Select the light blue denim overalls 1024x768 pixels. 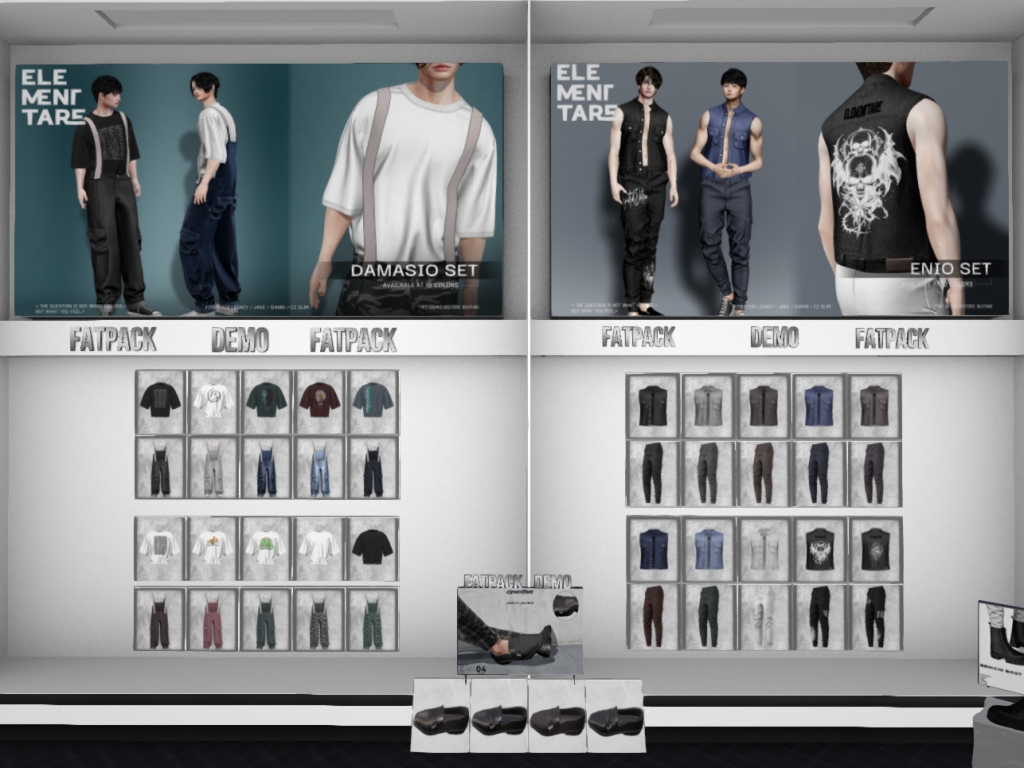point(319,468)
